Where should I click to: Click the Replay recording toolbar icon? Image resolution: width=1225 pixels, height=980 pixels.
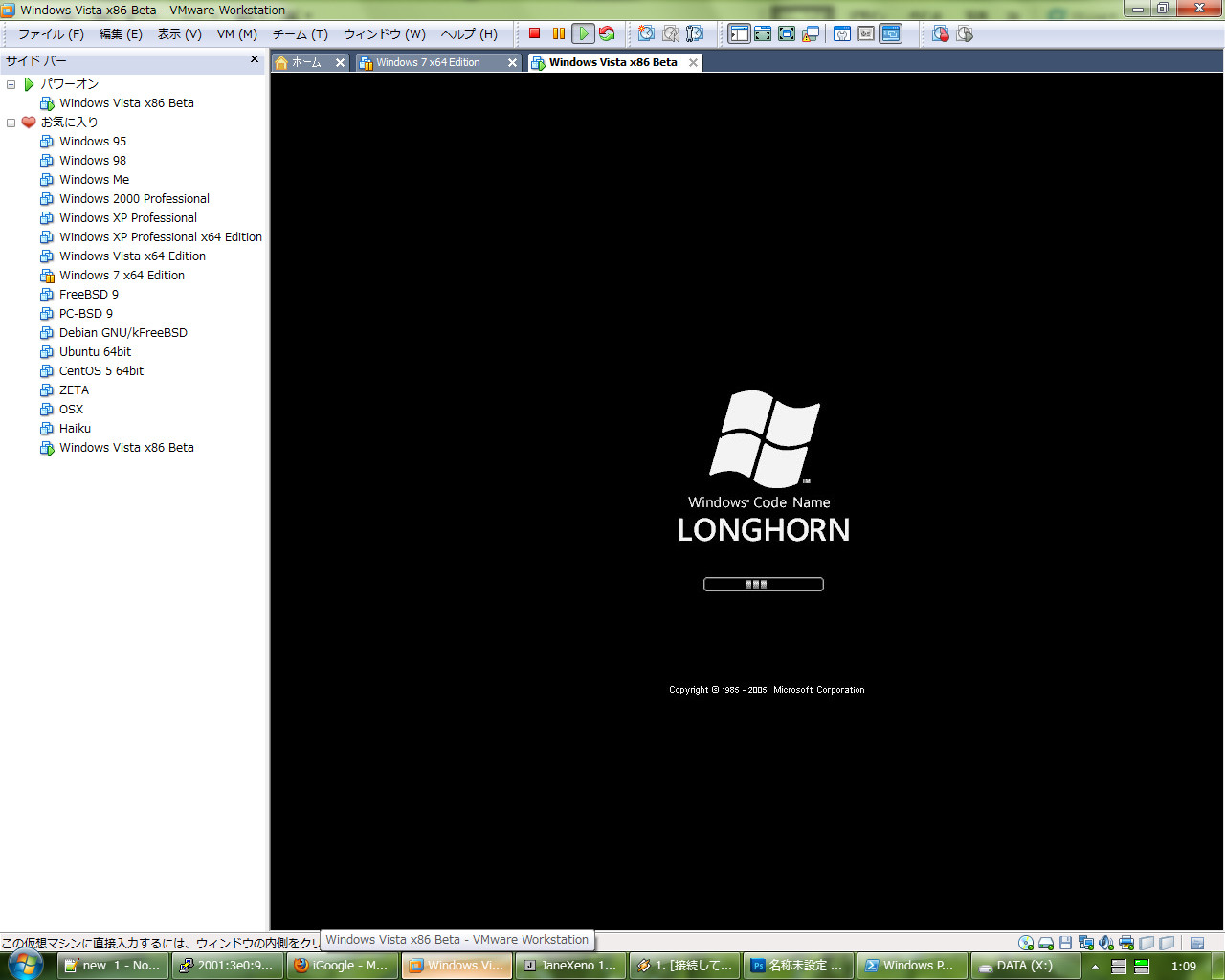coord(965,33)
